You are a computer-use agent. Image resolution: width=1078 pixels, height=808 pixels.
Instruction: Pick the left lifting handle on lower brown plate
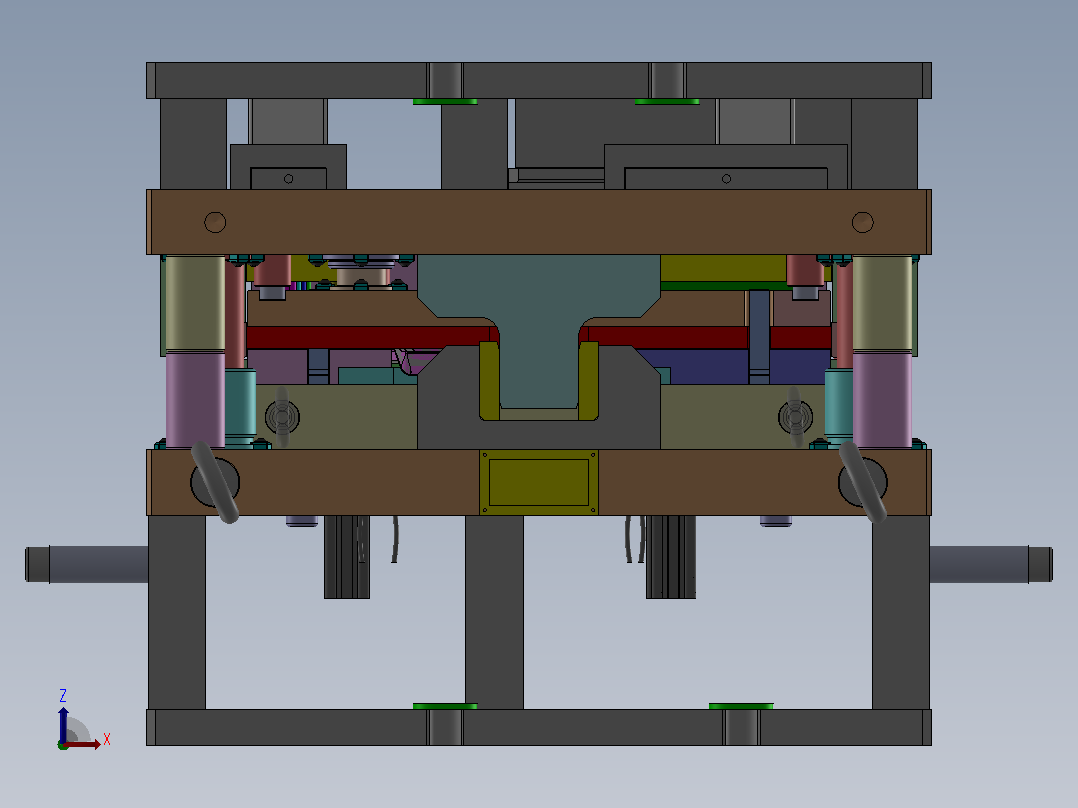click(x=215, y=482)
